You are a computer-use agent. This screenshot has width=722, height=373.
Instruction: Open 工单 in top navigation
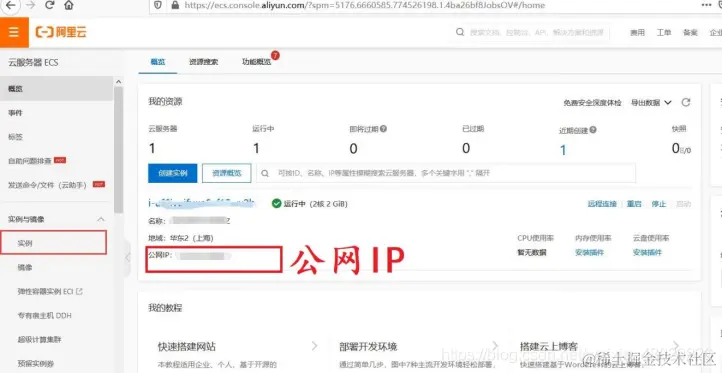664,33
